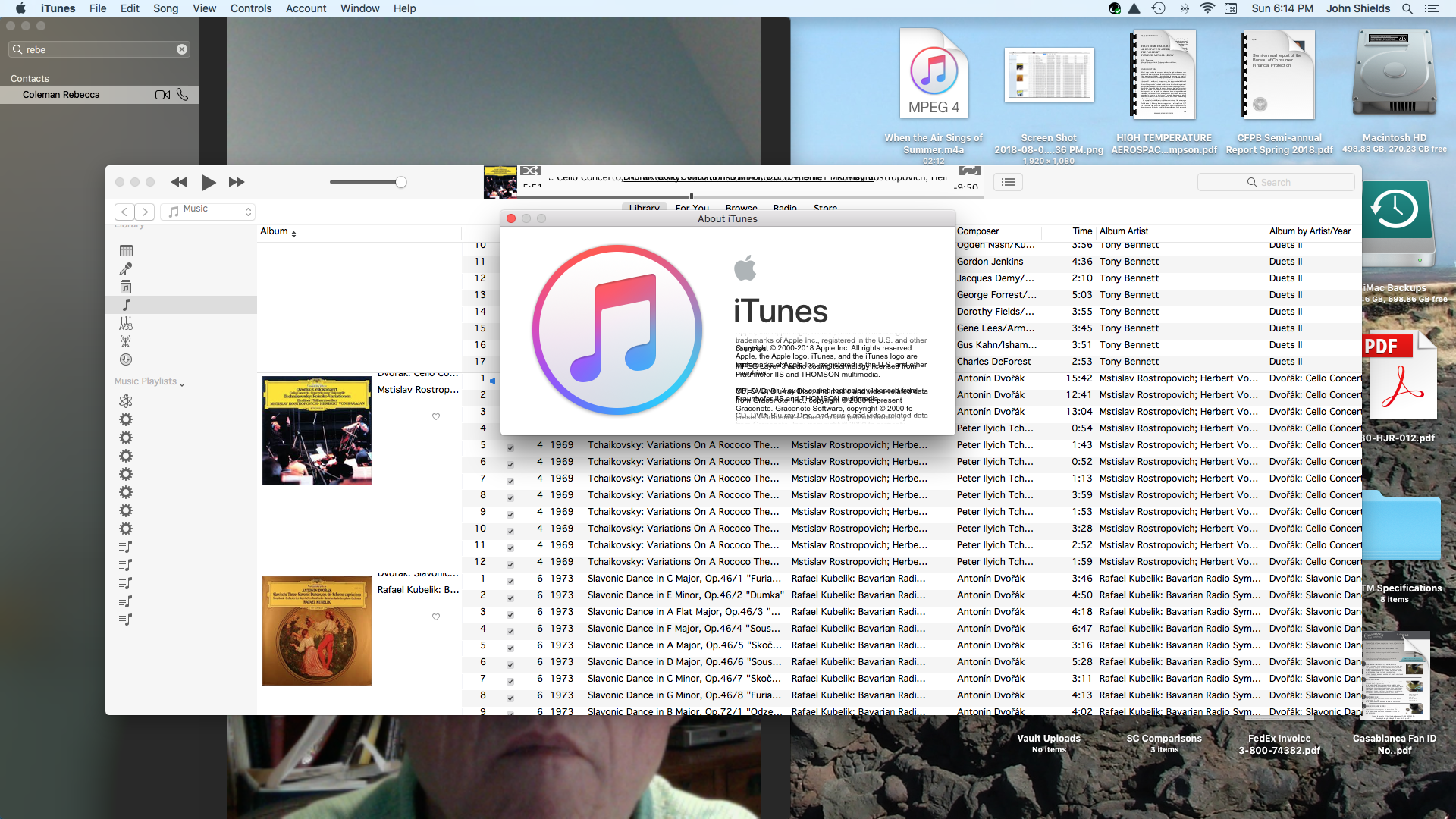Open Time Machine menu bar icon
Image resolution: width=1456 pixels, height=819 pixels.
(x=1158, y=8)
